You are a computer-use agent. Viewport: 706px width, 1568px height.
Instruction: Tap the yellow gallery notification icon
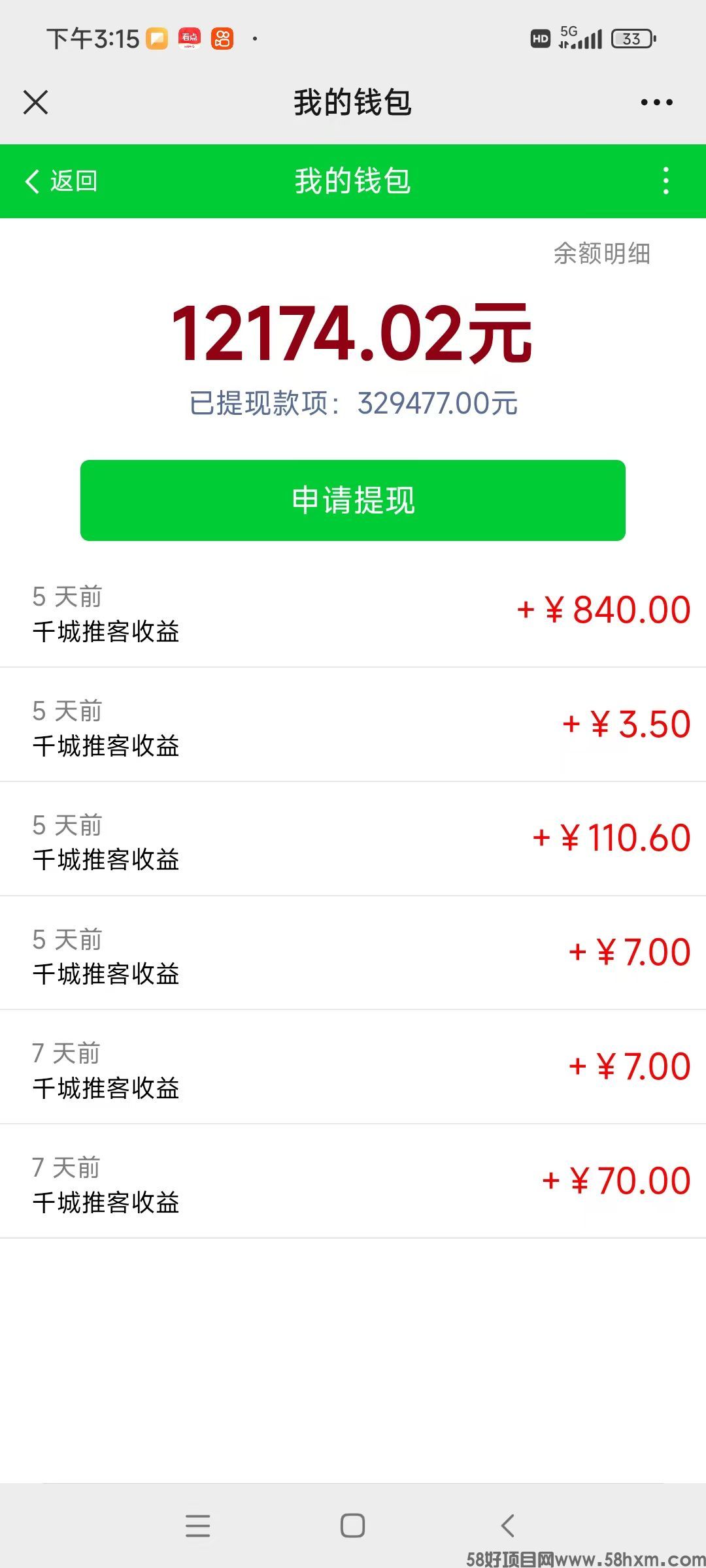pyautogui.click(x=157, y=39)
